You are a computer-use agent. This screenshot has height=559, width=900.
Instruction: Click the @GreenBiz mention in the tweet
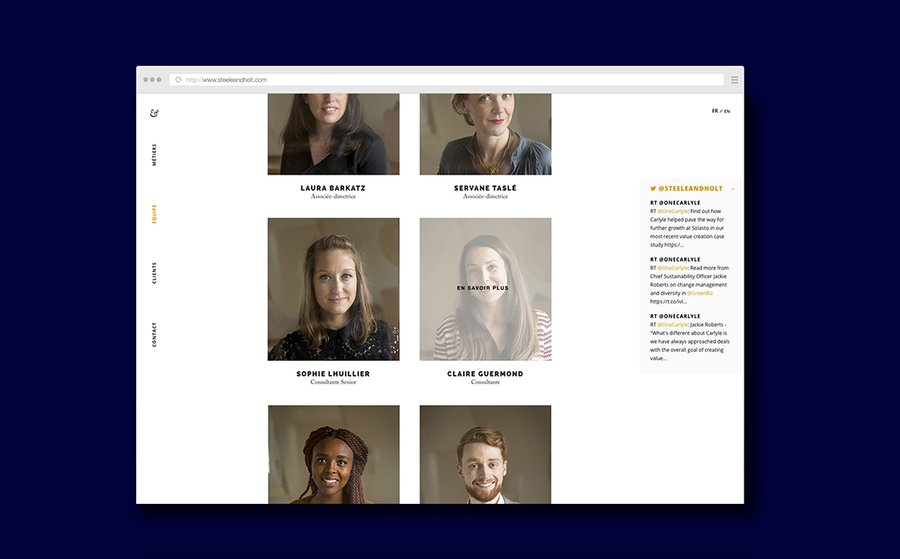pos(700,293)
